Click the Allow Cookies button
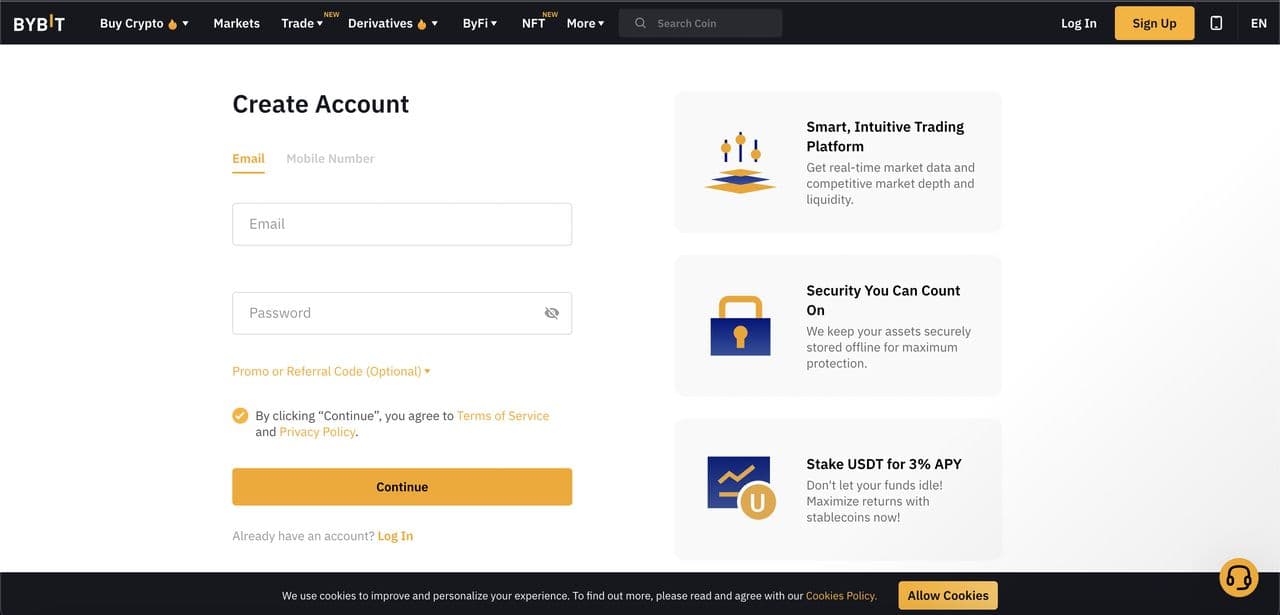This screenshot has height=615, width=1280. 947,595
